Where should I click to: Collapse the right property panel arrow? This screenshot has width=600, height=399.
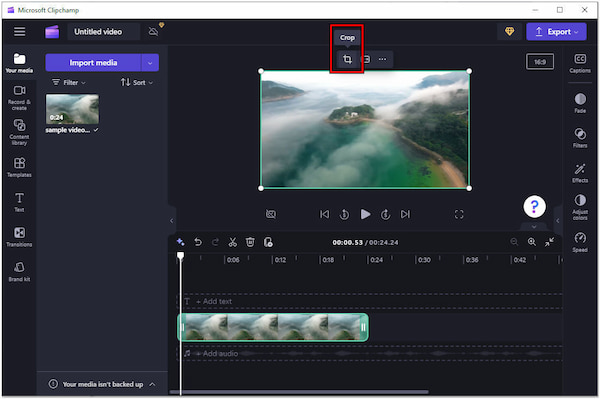point(558,220)
